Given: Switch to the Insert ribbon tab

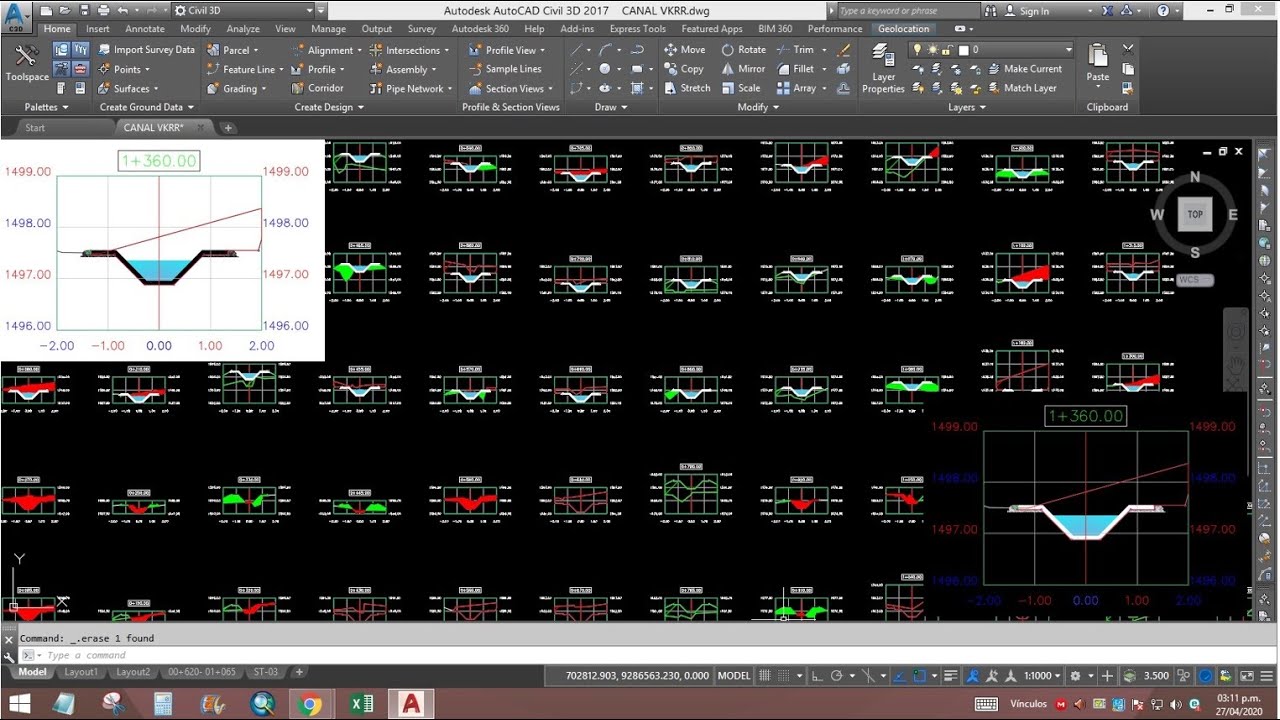Looking at the screenshot, I should (98, 29).
